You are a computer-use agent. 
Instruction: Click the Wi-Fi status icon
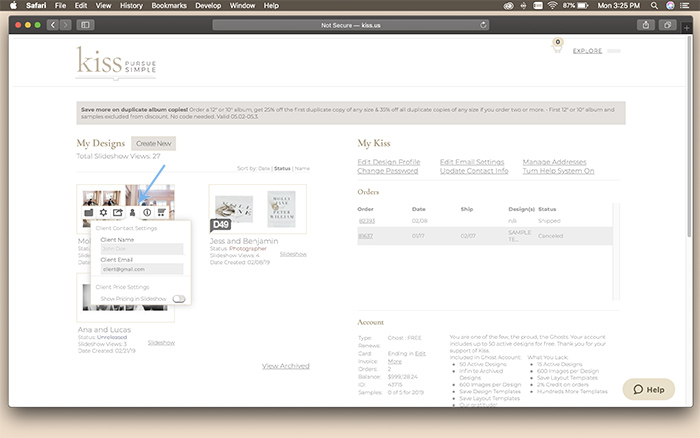coord(553,5)
